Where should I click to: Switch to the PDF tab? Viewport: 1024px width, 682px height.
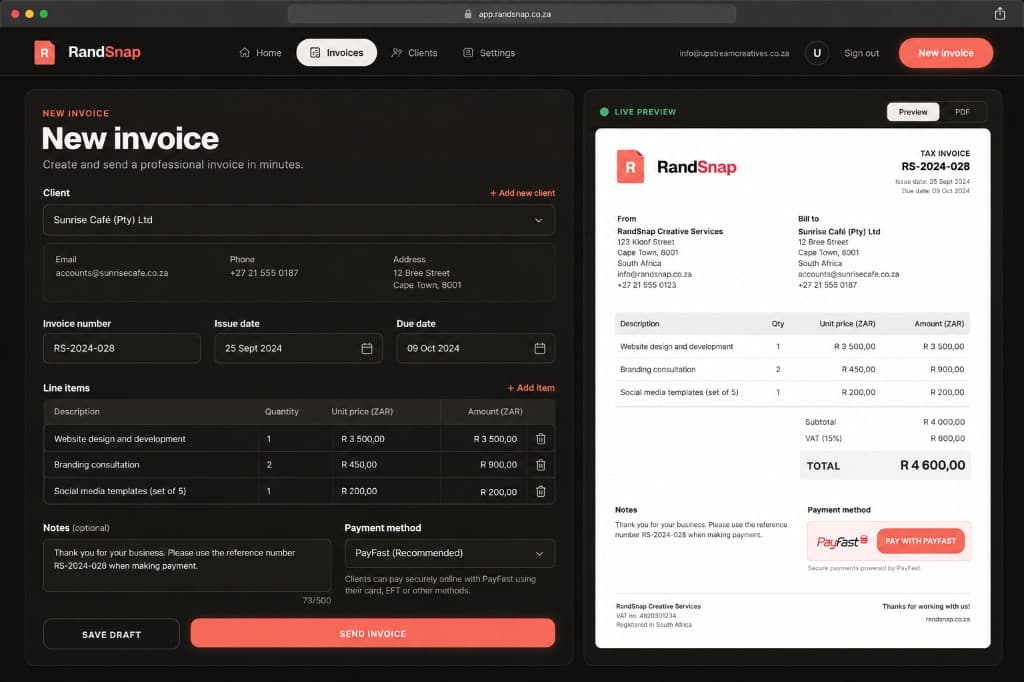coord(962,112)
